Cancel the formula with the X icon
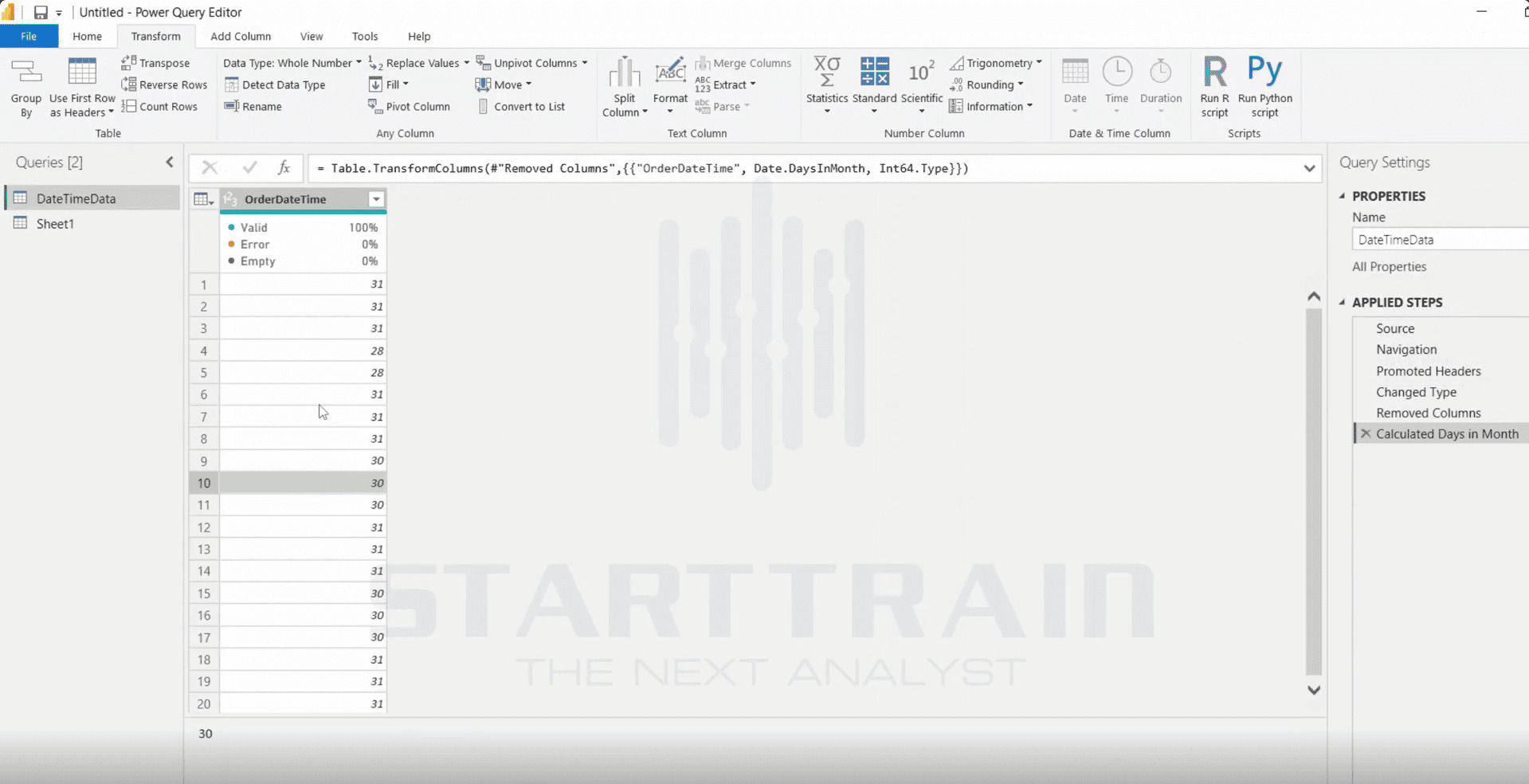This screenshot has height=784, width=1529. click(x=210, y=167)
